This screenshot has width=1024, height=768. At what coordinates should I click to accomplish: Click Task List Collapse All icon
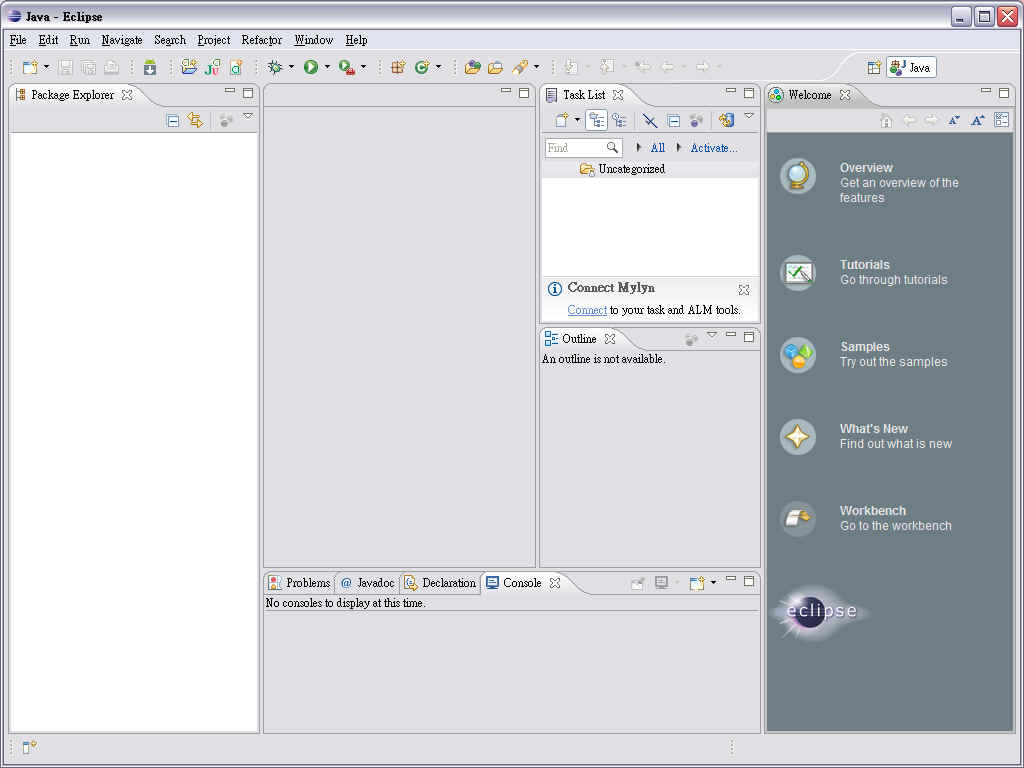(673, 120)
